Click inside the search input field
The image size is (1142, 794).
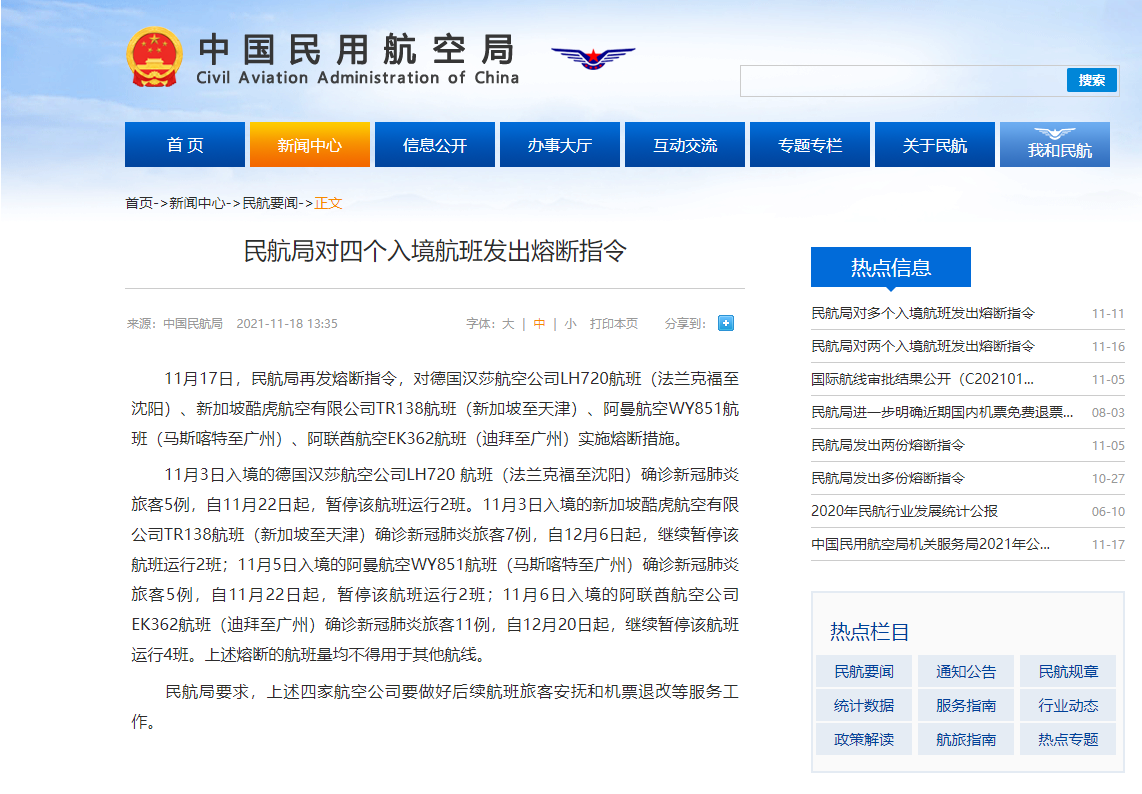click(x=902, y=81)
